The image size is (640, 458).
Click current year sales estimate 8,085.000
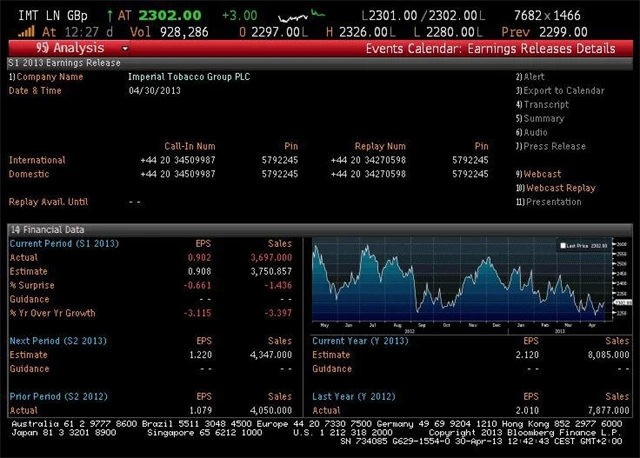609,355
